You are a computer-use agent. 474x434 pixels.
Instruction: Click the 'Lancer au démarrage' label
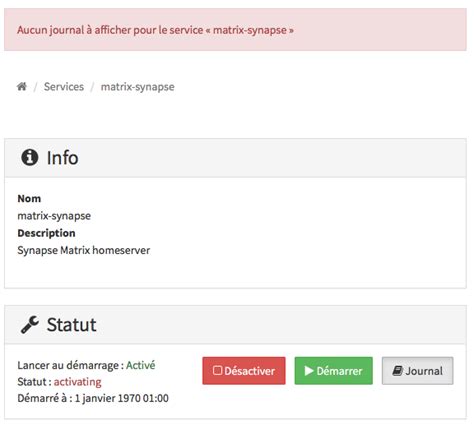pos(68,365)
